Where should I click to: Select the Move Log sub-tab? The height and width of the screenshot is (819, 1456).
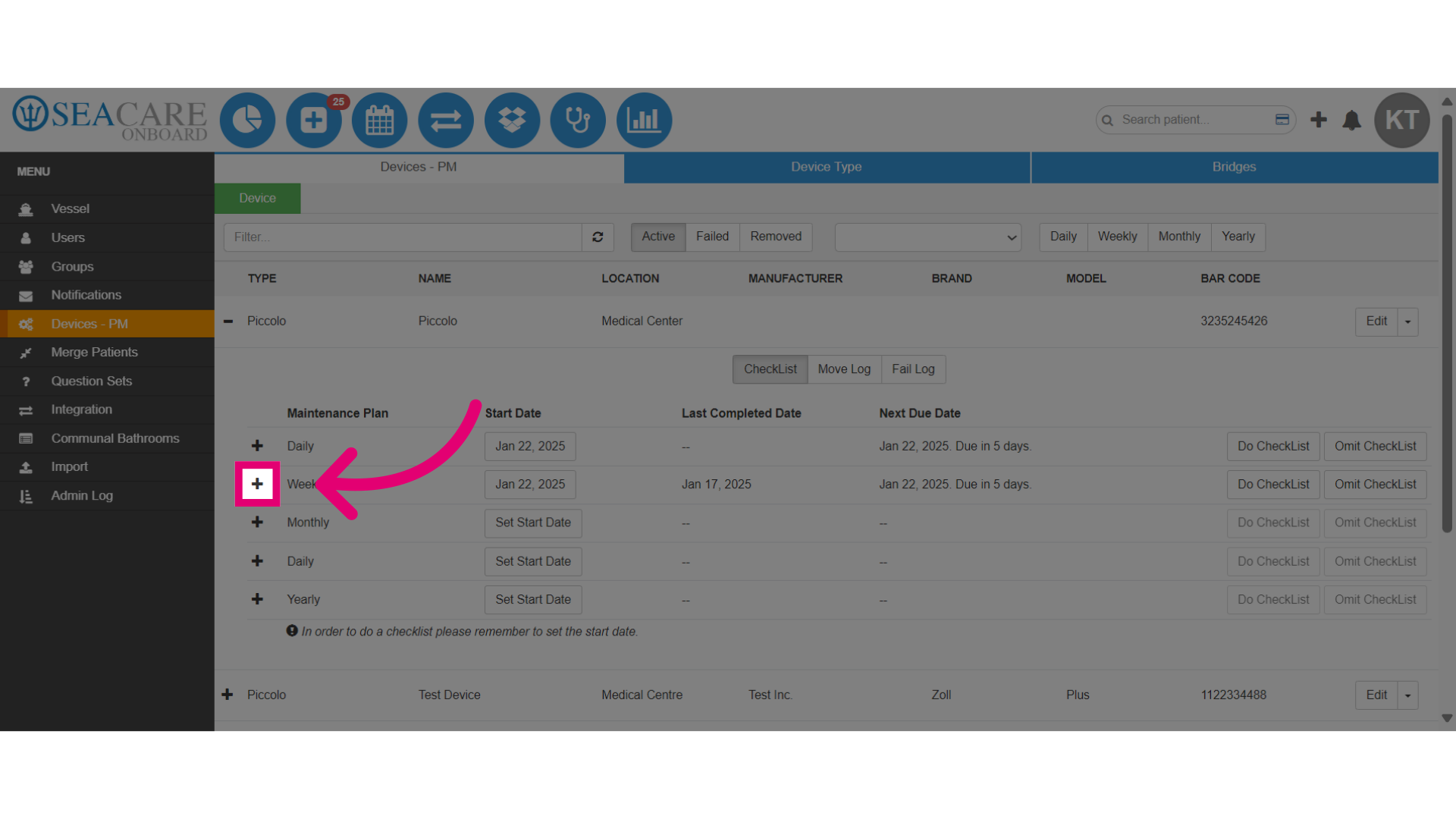point(844,369)
